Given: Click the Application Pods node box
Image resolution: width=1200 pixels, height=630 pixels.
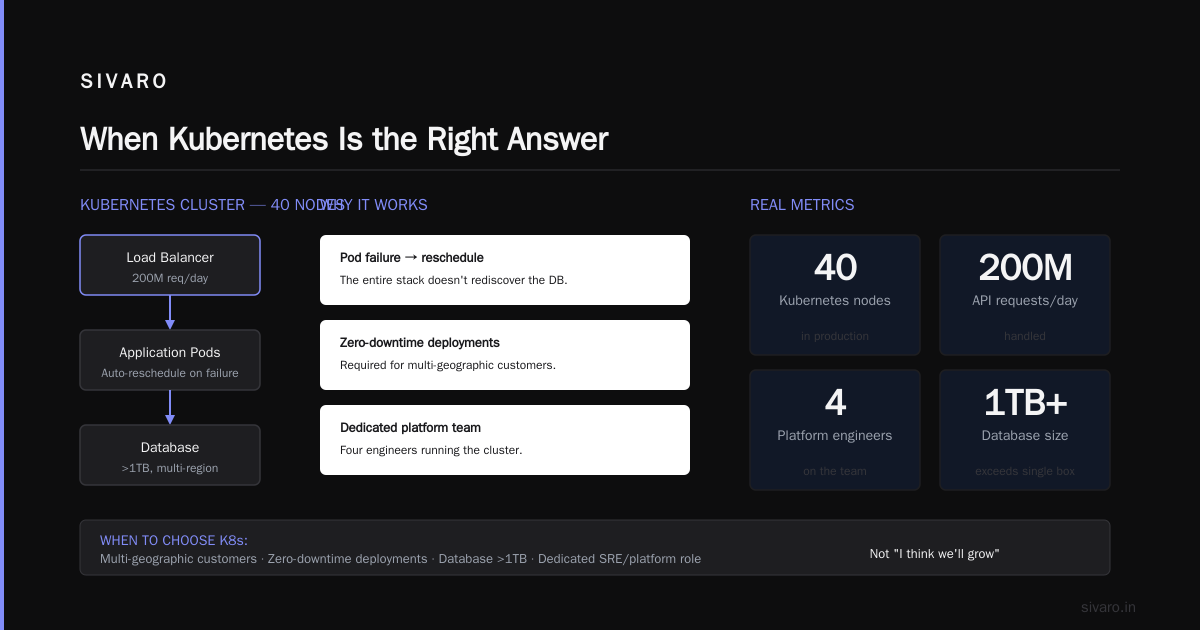Looking at the screenshot, I should [x=170, y=360].
